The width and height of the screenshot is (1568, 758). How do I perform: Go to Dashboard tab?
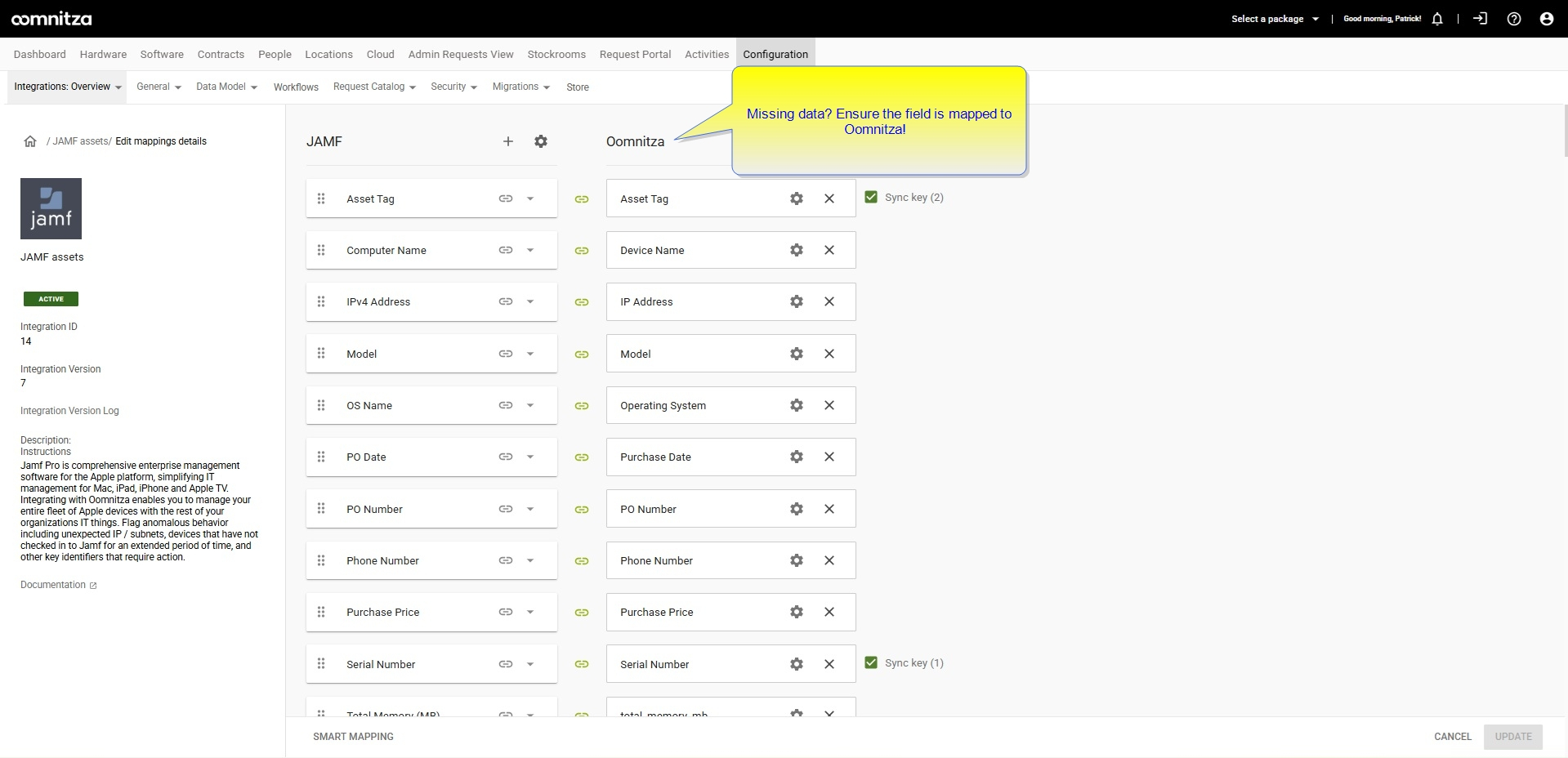click(40, 55)
